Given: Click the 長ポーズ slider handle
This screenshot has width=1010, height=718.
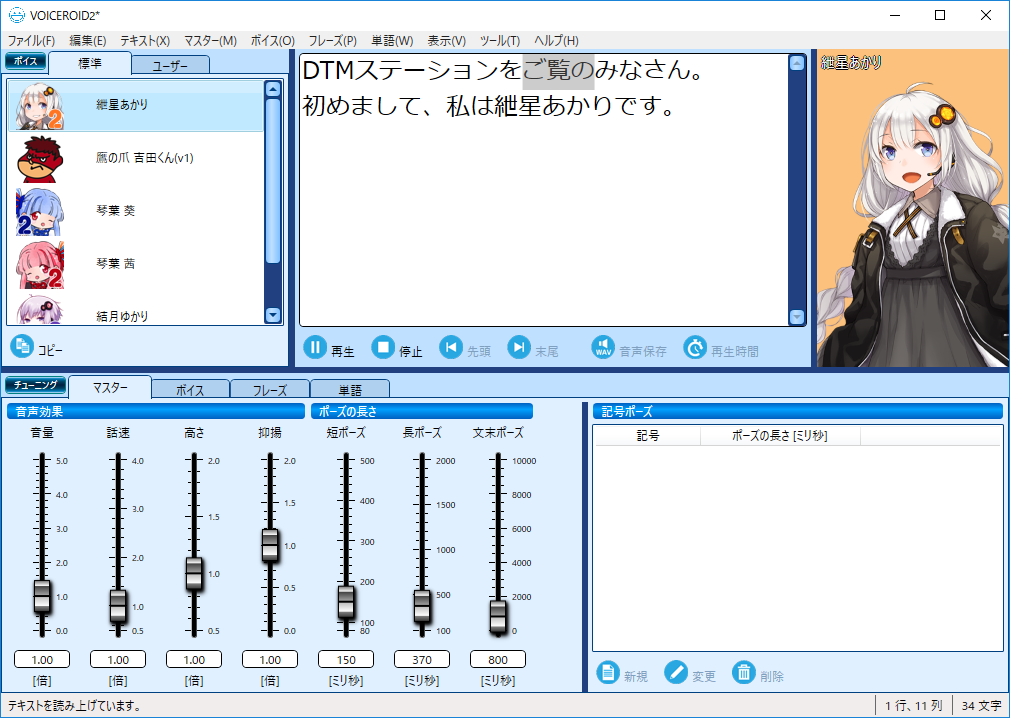Looking at the screenshot, I should 422,606.
